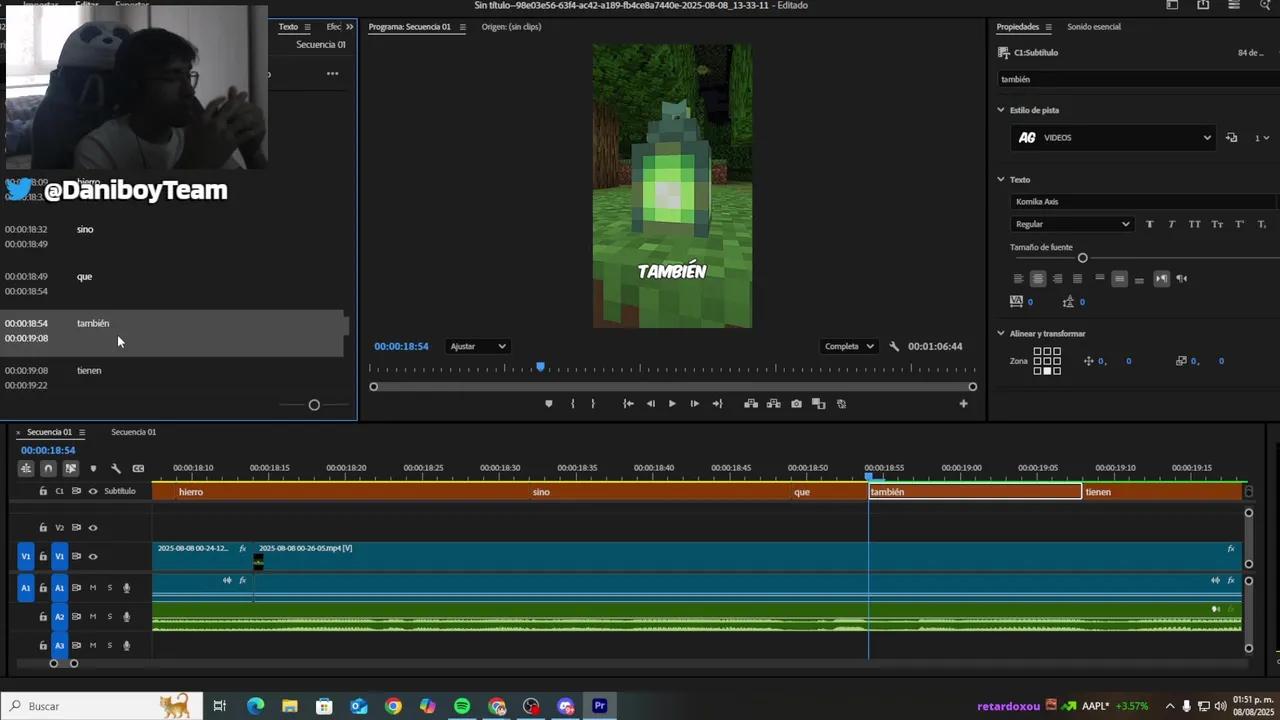Screen dimensions: 1280x720
Task: Open timeline display settings wrench
Action: point(115,468)
